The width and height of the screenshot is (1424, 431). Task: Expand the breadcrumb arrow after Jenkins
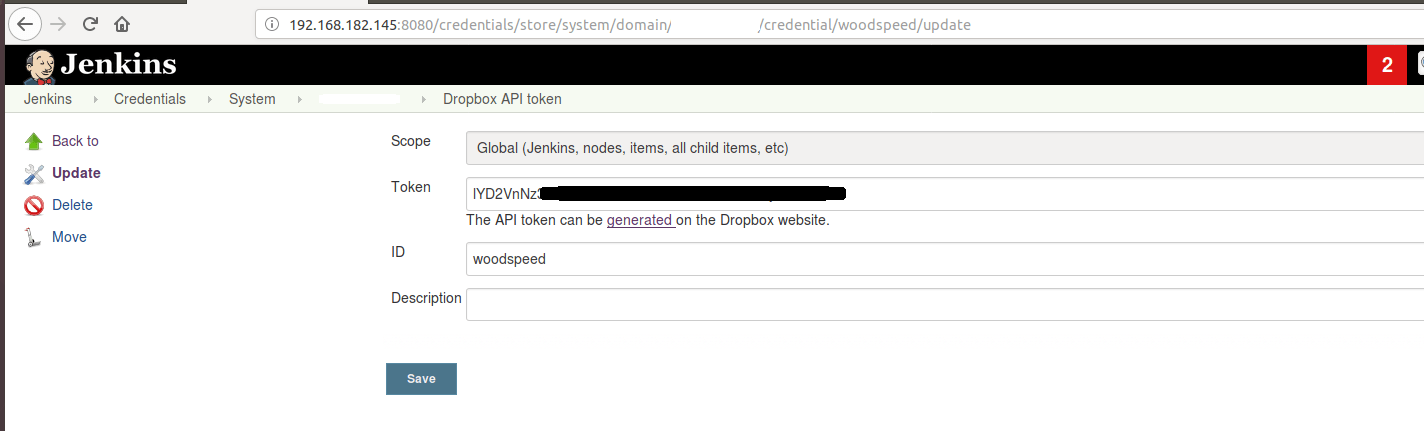96,99
